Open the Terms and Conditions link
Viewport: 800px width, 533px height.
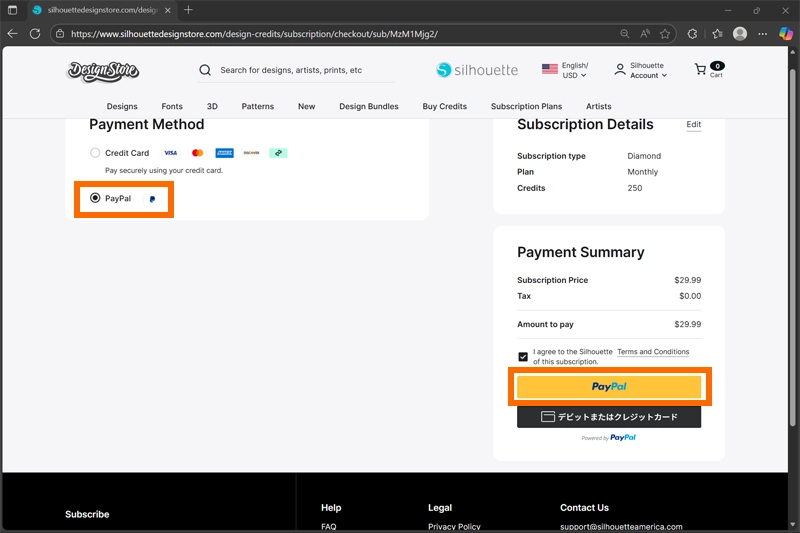(x=653, y=352)
